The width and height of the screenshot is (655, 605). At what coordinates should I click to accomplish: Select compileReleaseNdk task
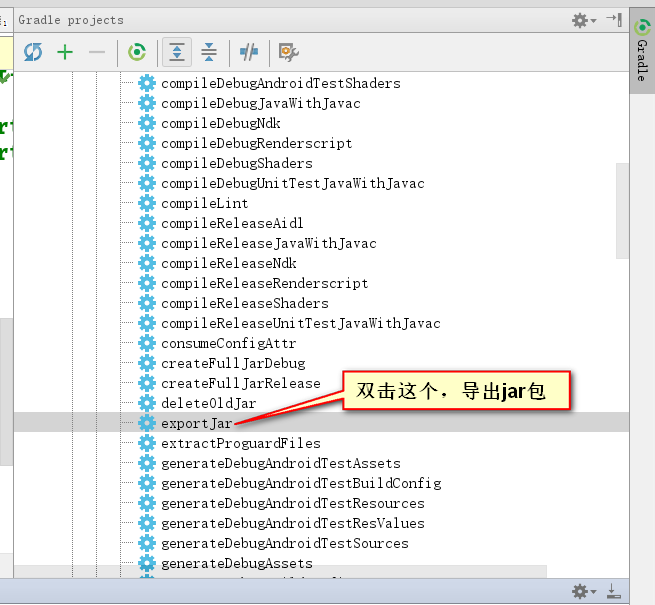(229, 263)
